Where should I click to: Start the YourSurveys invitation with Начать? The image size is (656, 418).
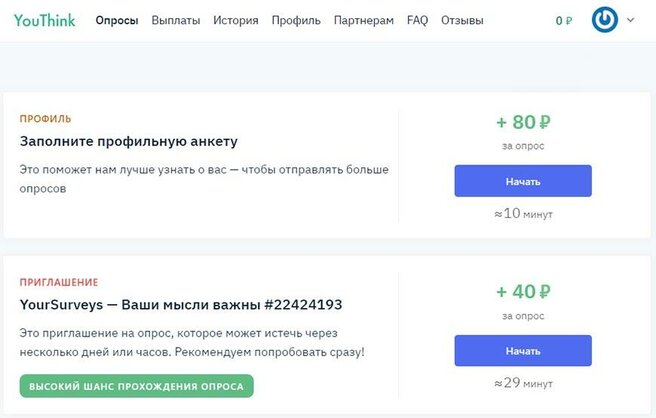tap(523, 351)
